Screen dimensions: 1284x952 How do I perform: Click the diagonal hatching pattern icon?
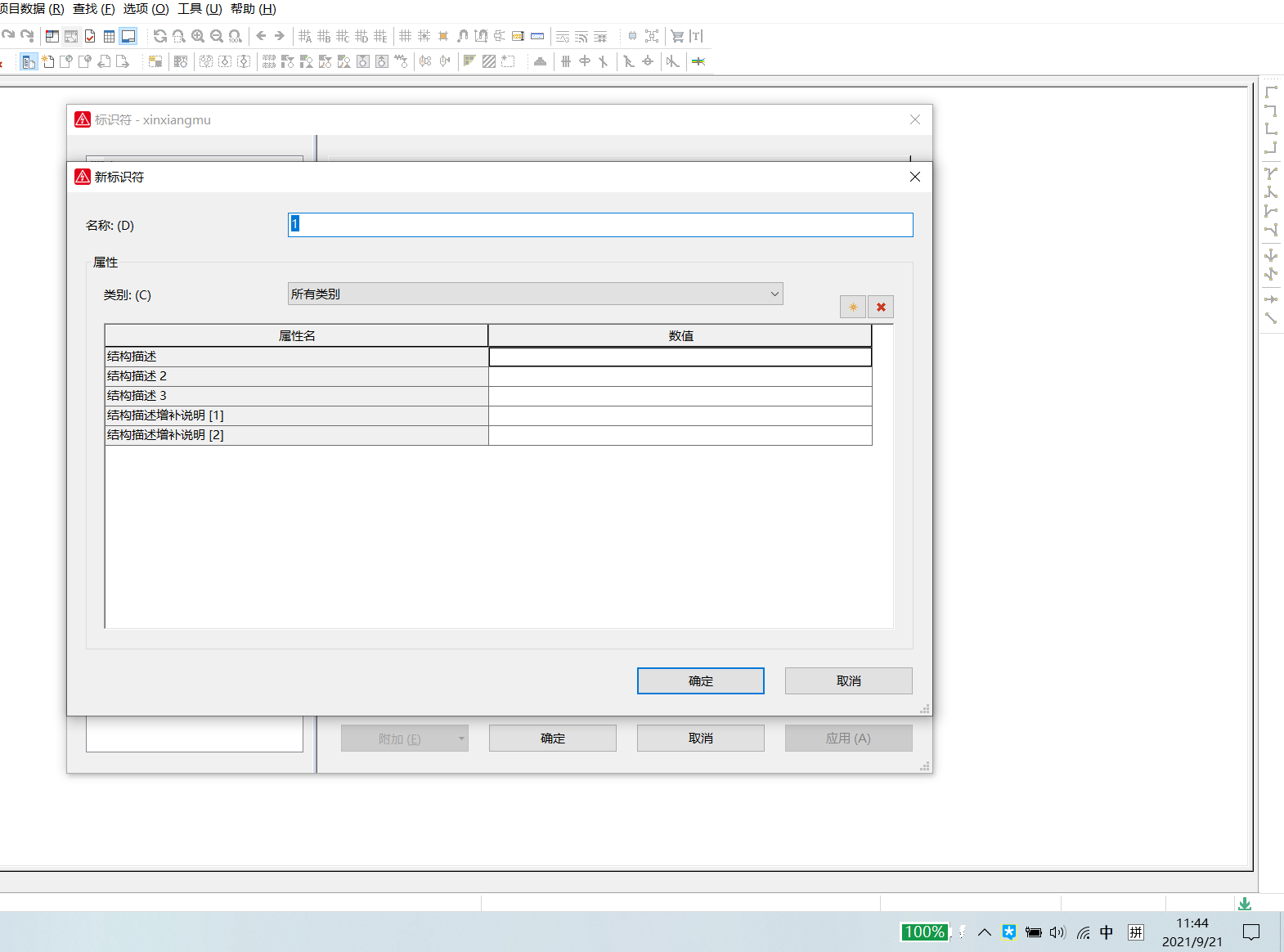(489, 61)
